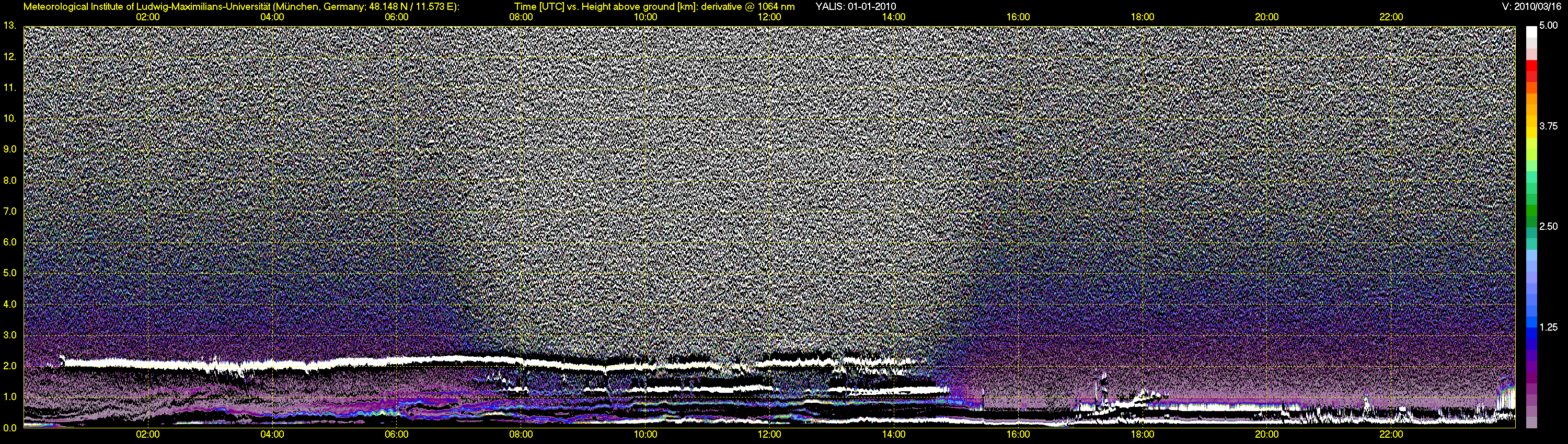Screen dimensions: 1568x444
Task: Click the 3.0 height axis label
Action: coord(10,334)
